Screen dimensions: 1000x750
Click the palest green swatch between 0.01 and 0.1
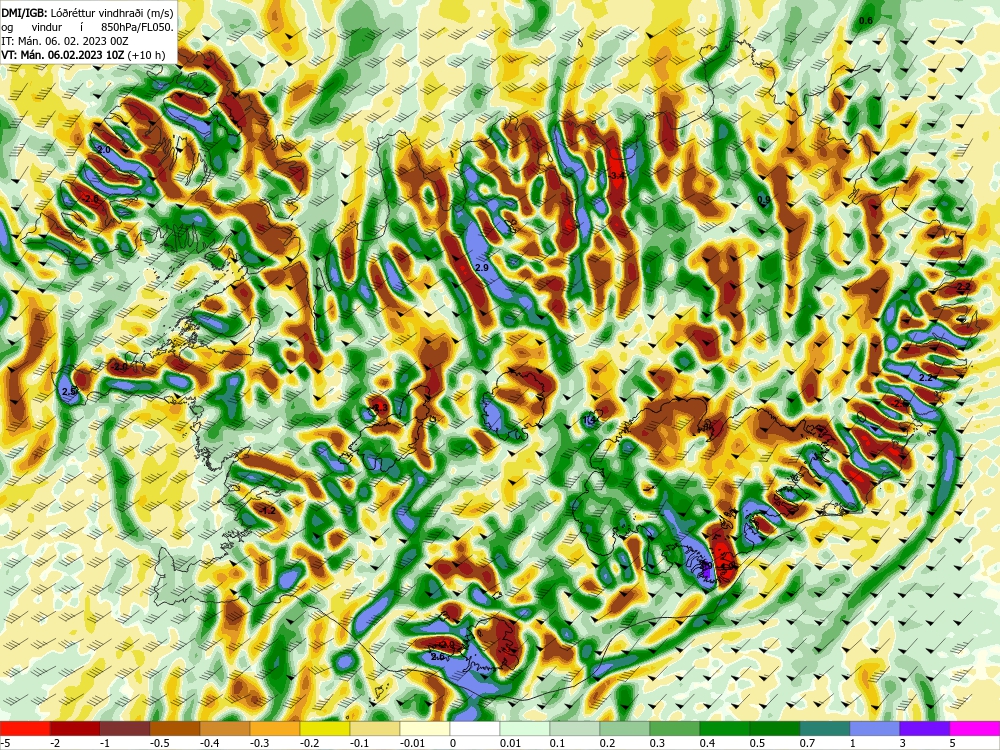point(525,728)
